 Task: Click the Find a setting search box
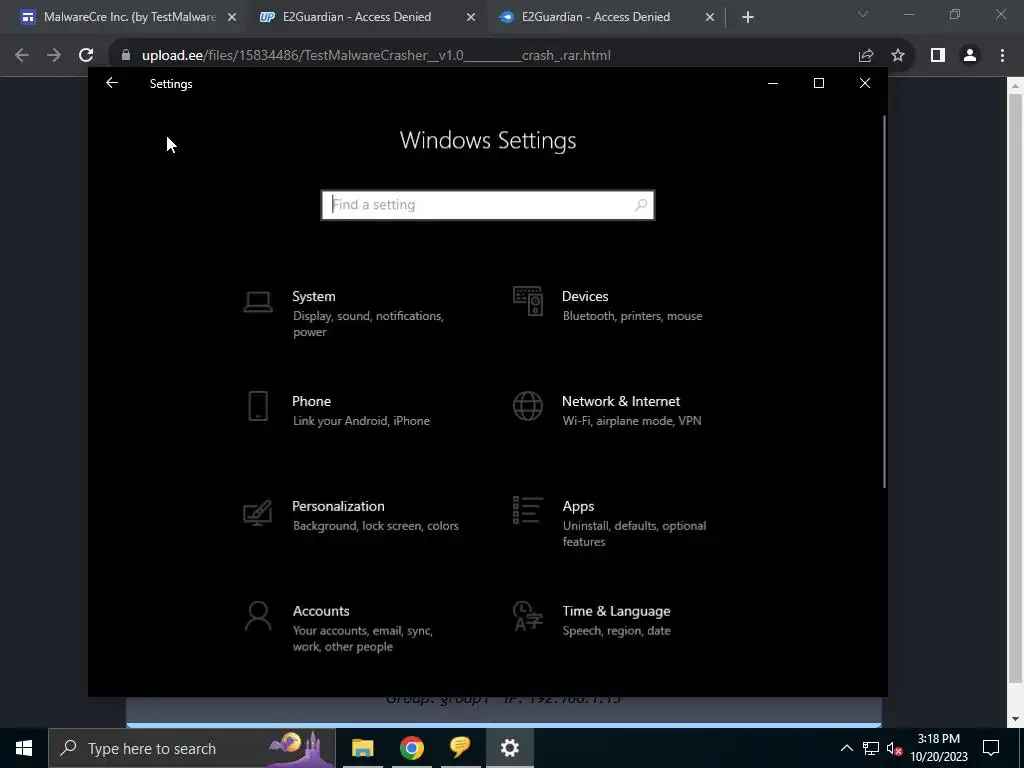pyautogui.click(x=488, y=205)
